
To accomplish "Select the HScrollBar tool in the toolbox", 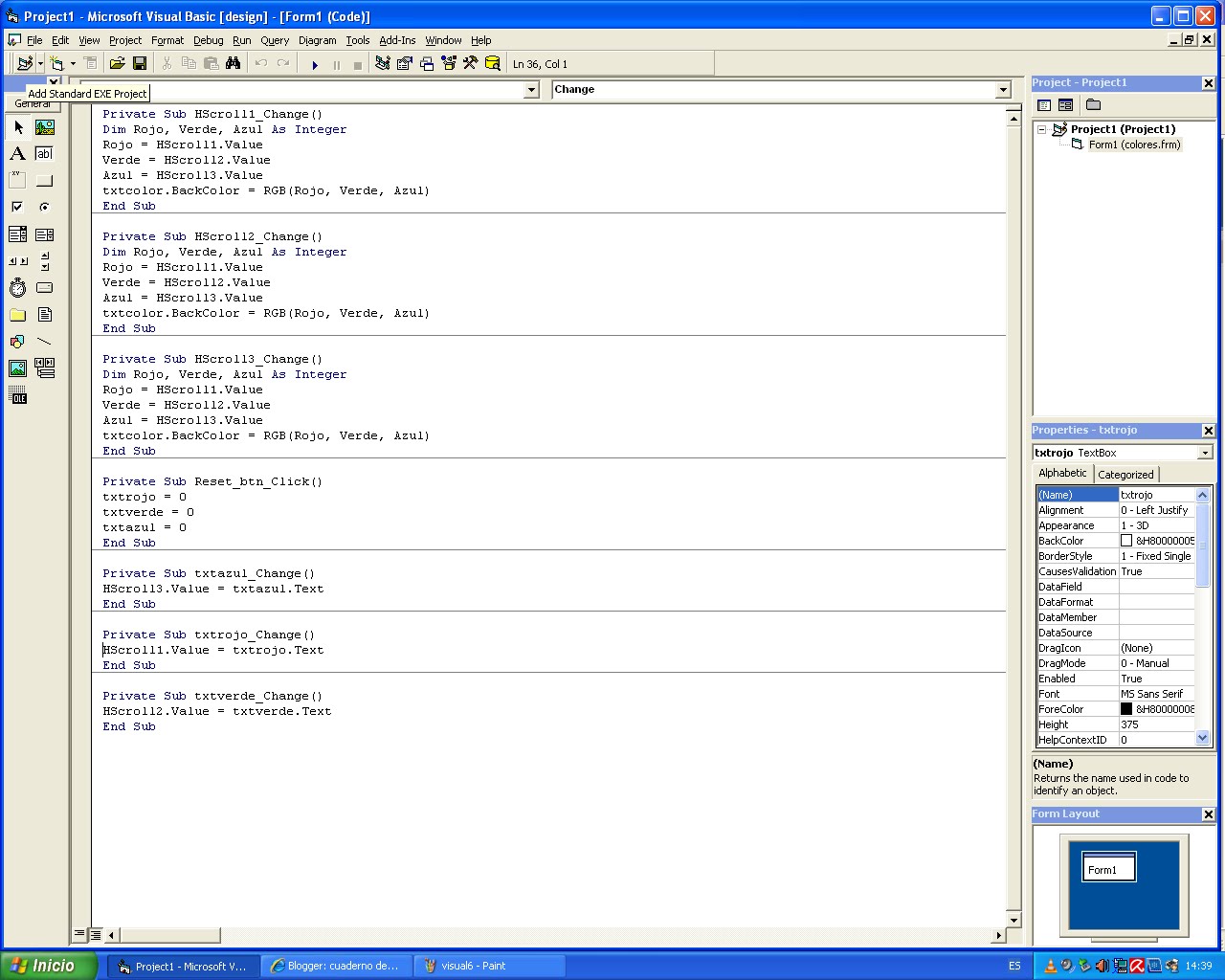I will [x=17, y=260].
